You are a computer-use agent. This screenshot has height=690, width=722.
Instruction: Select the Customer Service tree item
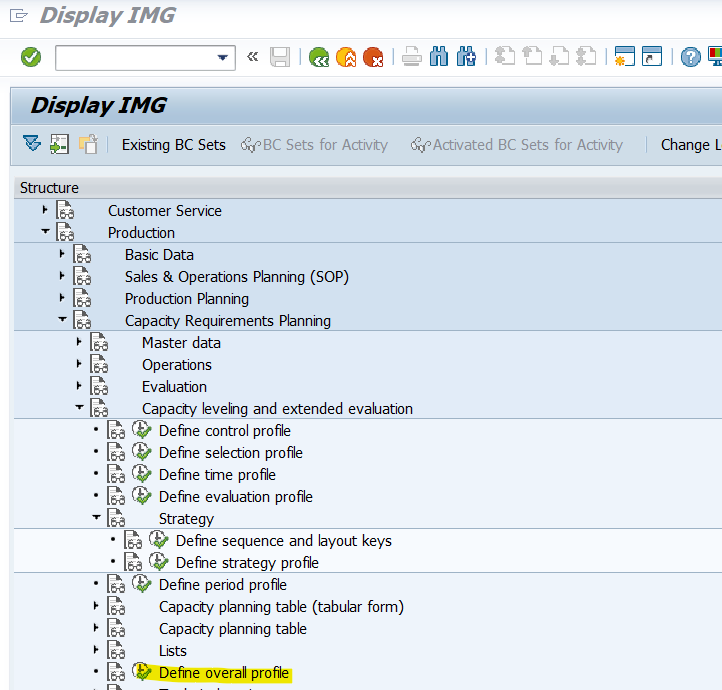[165, 211]
